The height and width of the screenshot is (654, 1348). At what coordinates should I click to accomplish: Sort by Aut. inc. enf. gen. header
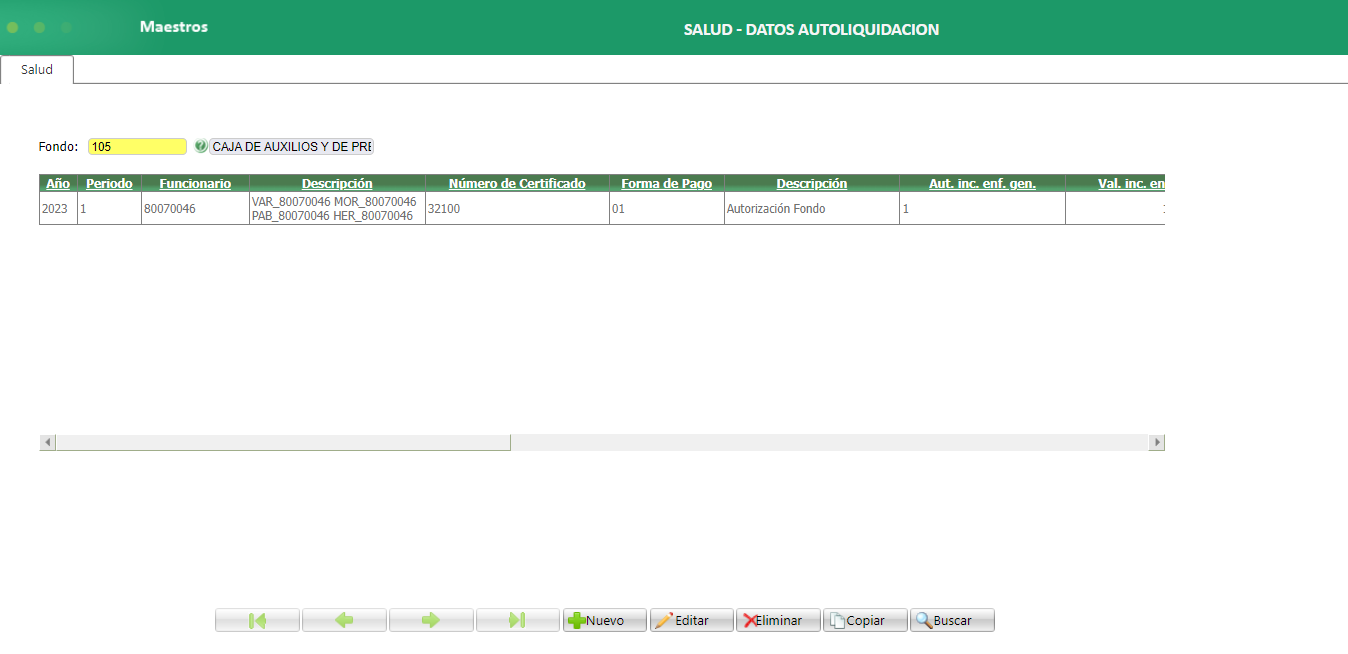coord(982,184)
